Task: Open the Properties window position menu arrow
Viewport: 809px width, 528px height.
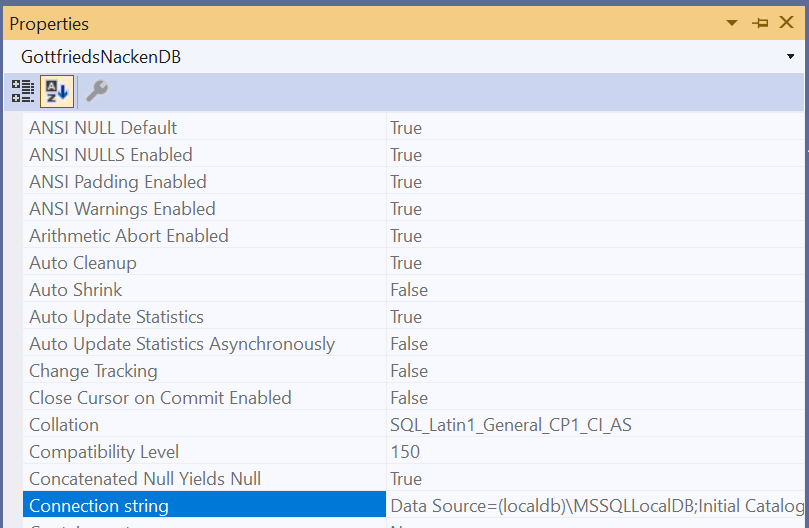Action: (x=732, y=23)
